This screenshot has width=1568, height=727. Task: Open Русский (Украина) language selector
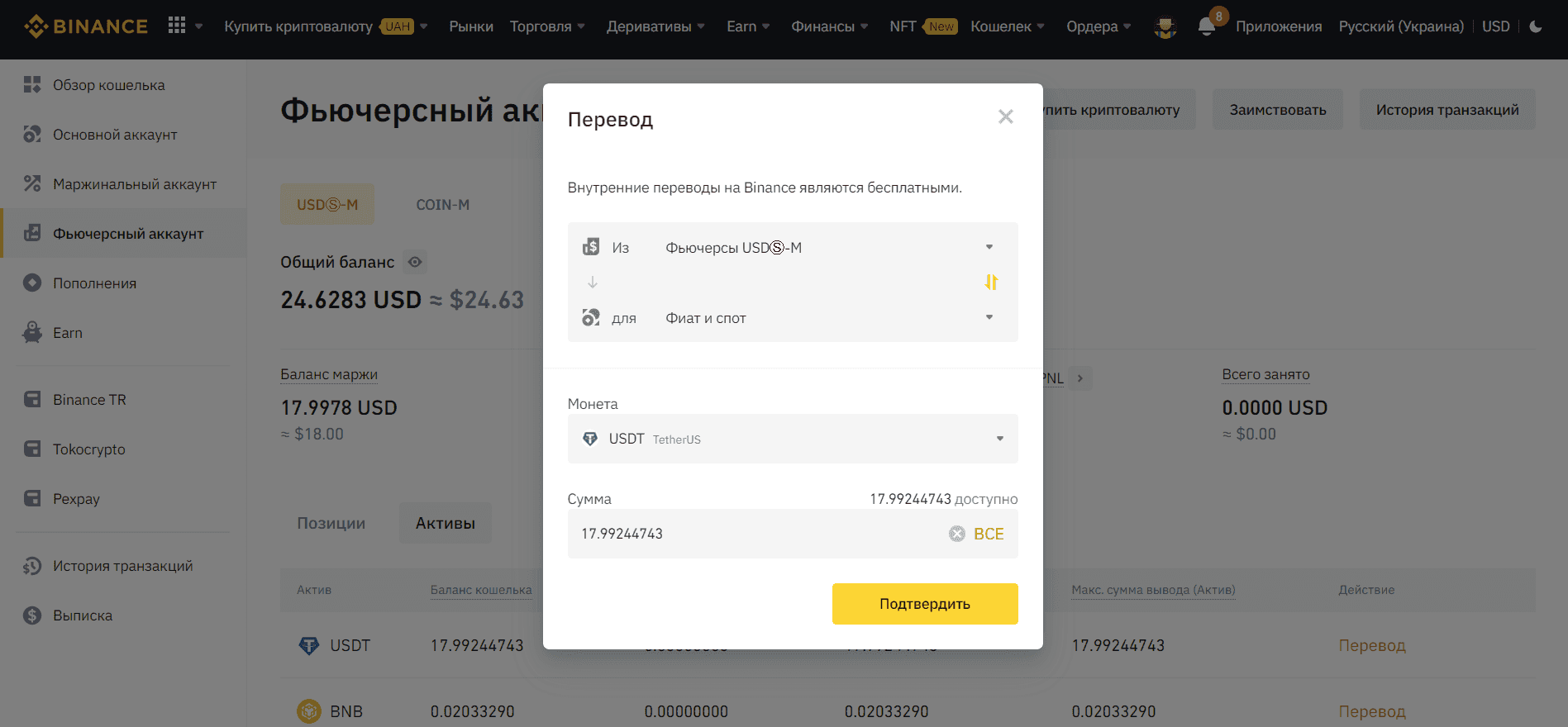1401,26
